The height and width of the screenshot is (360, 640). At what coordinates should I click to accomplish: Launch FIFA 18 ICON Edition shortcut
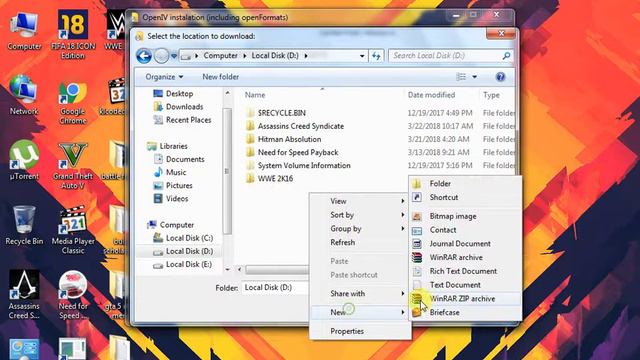pos(73,34)
